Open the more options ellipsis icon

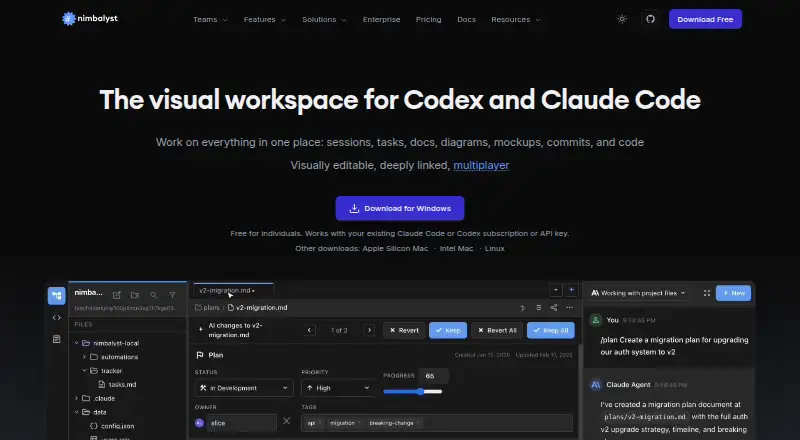click(x=569, y=307)
